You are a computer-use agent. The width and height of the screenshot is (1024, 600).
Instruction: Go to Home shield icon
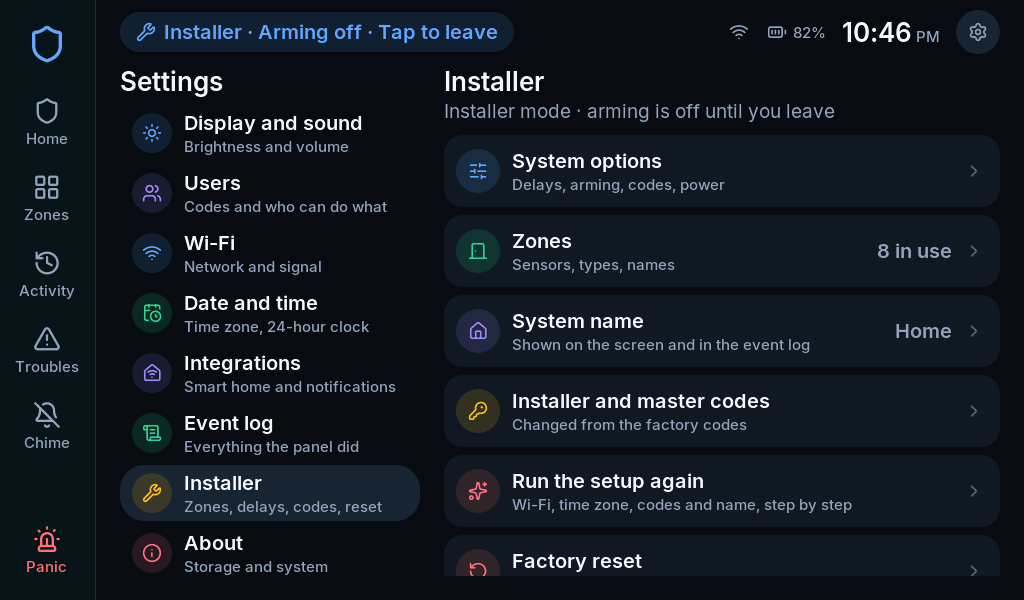pos(46,111)
